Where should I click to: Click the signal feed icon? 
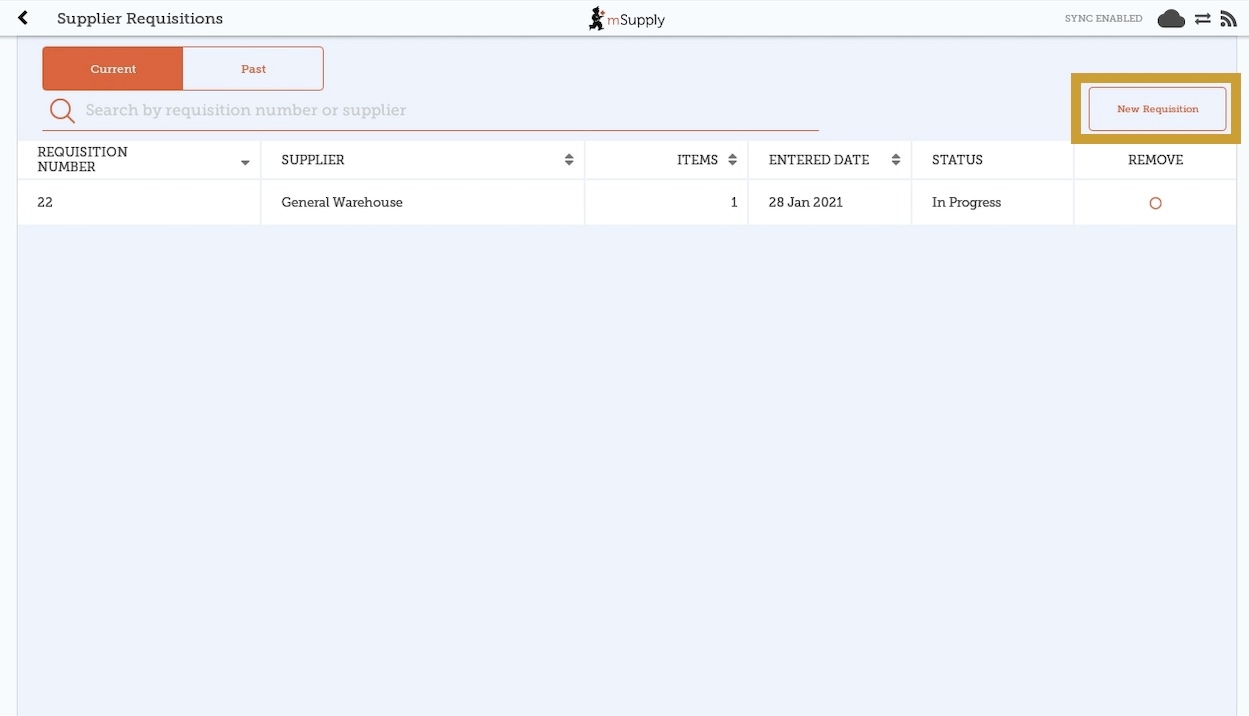1229,19
